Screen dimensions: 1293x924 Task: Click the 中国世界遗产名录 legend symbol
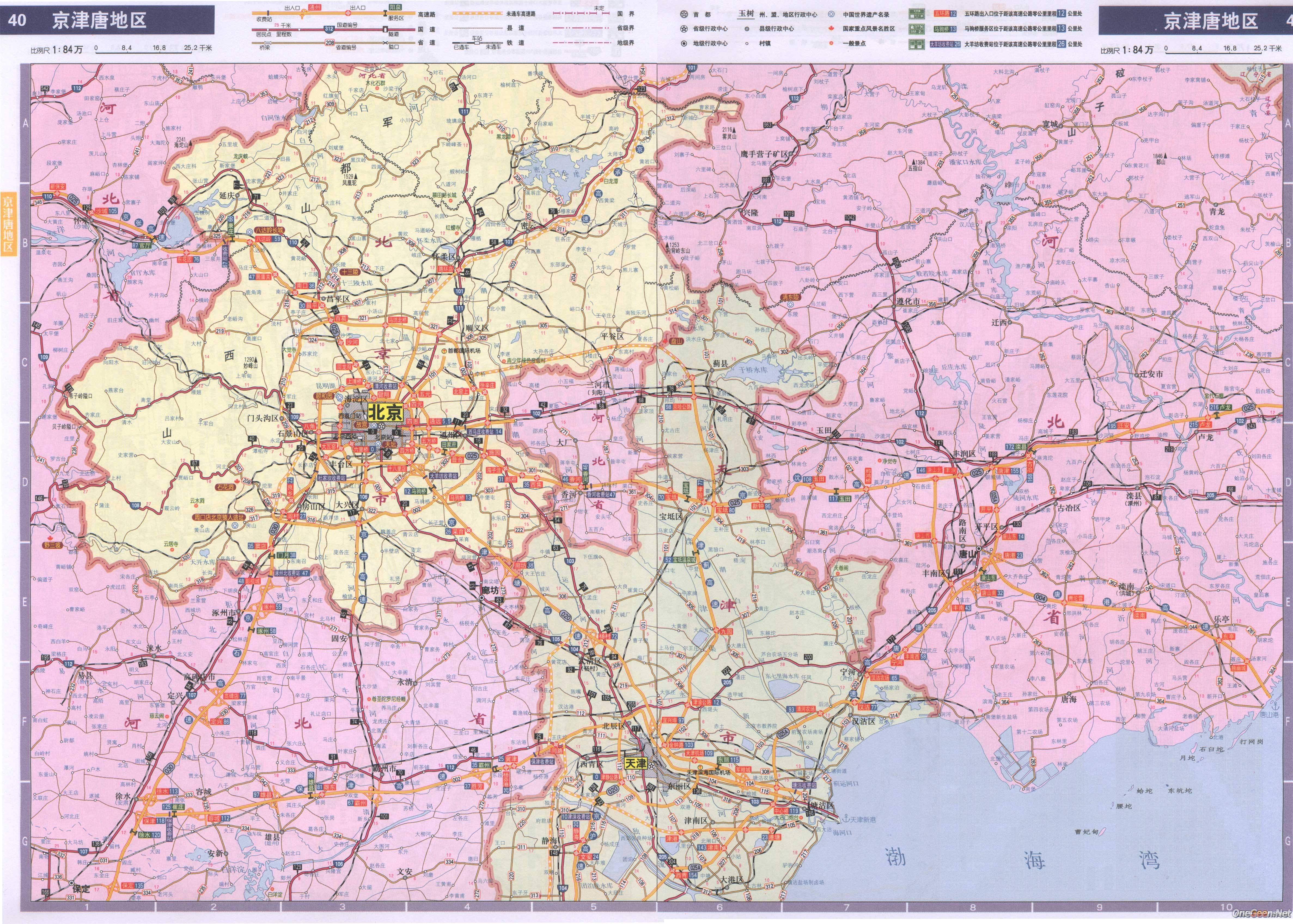click(x=831, y=15)
